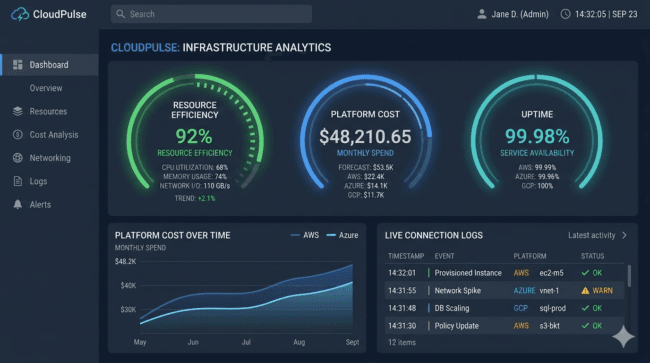Viewport: 650px width, 363px height.
Task: Click the GCP platform tag for sql-prod
Action: tap(521, 308)
